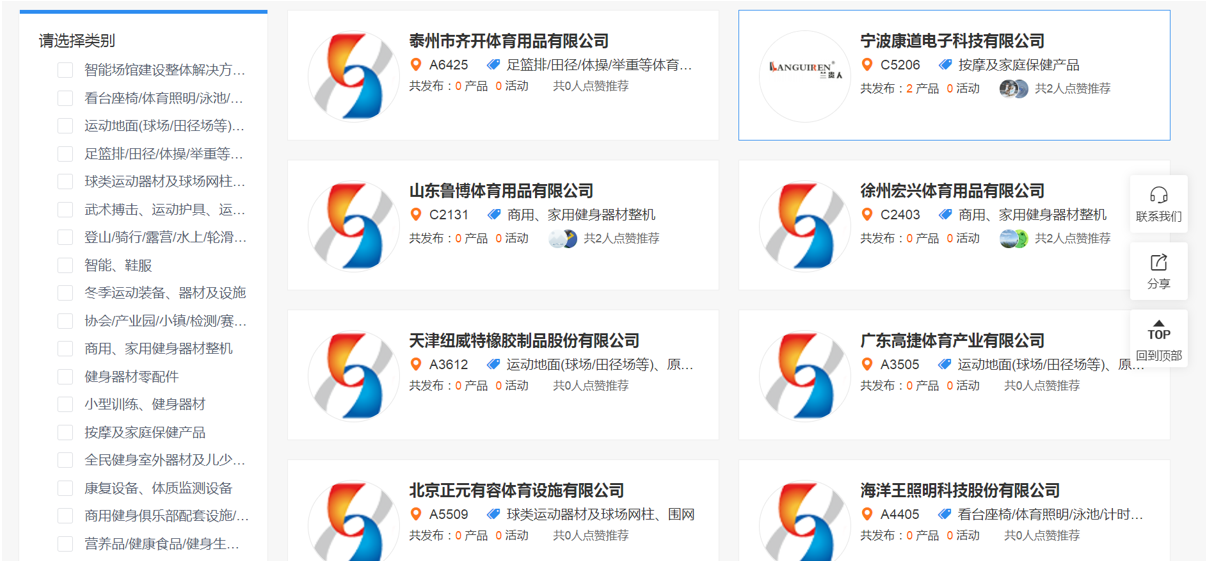Click the location pin icon beside C2131

416,215
